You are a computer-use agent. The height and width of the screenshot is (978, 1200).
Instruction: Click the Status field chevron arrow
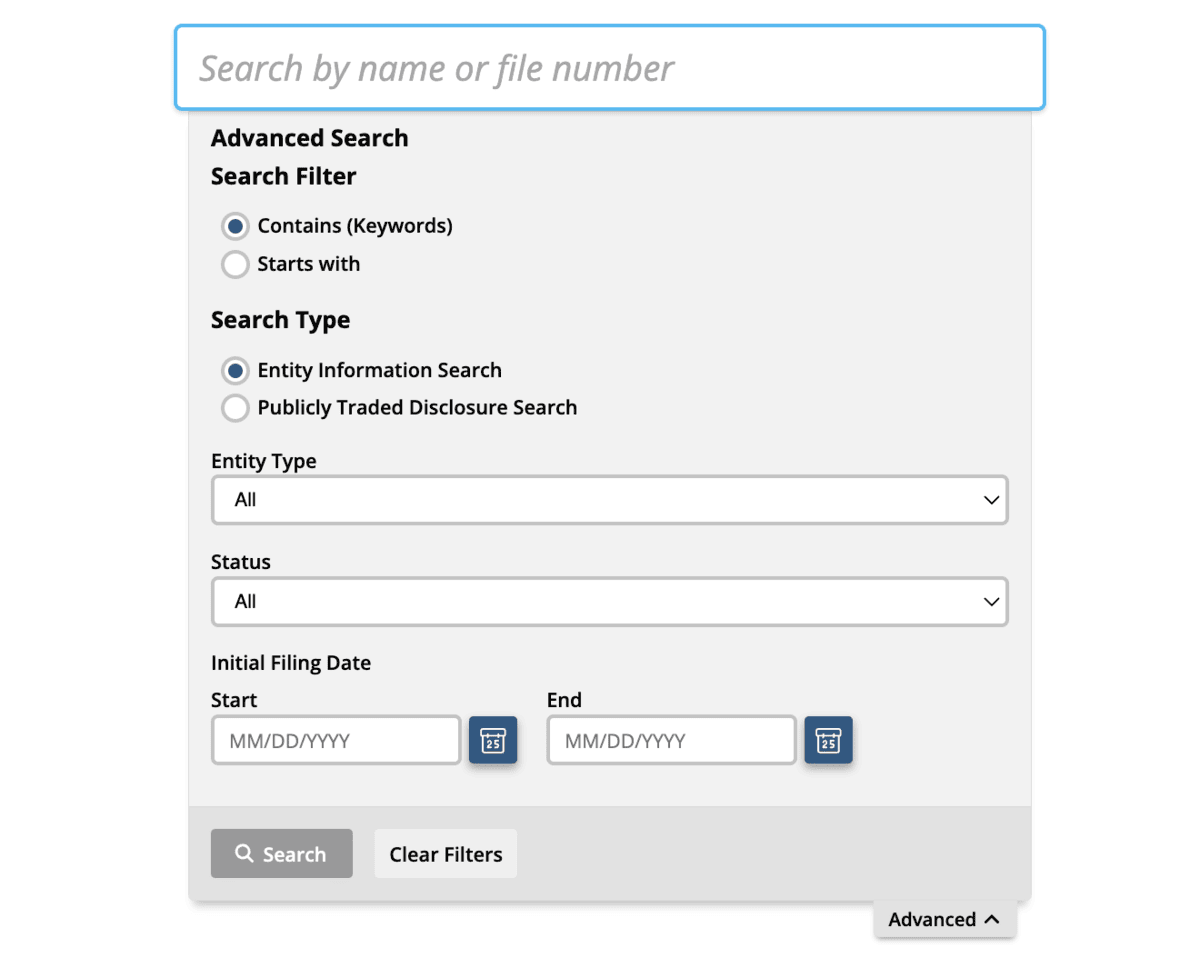(x=991, y=602)
